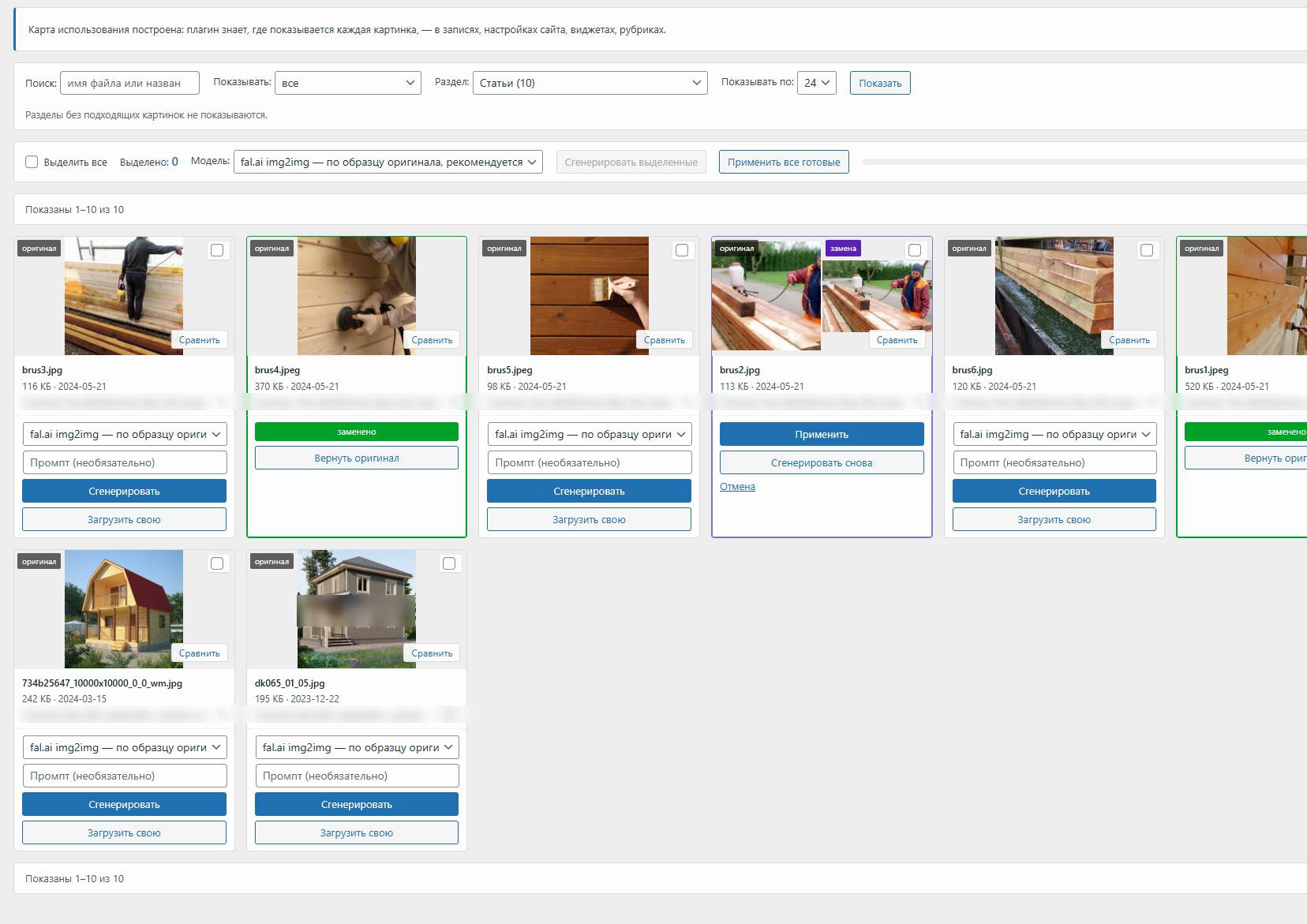Select the 734b25647 house image checkbox
This screenshot has width=1307, height=924.
click(x=217, y=563)
